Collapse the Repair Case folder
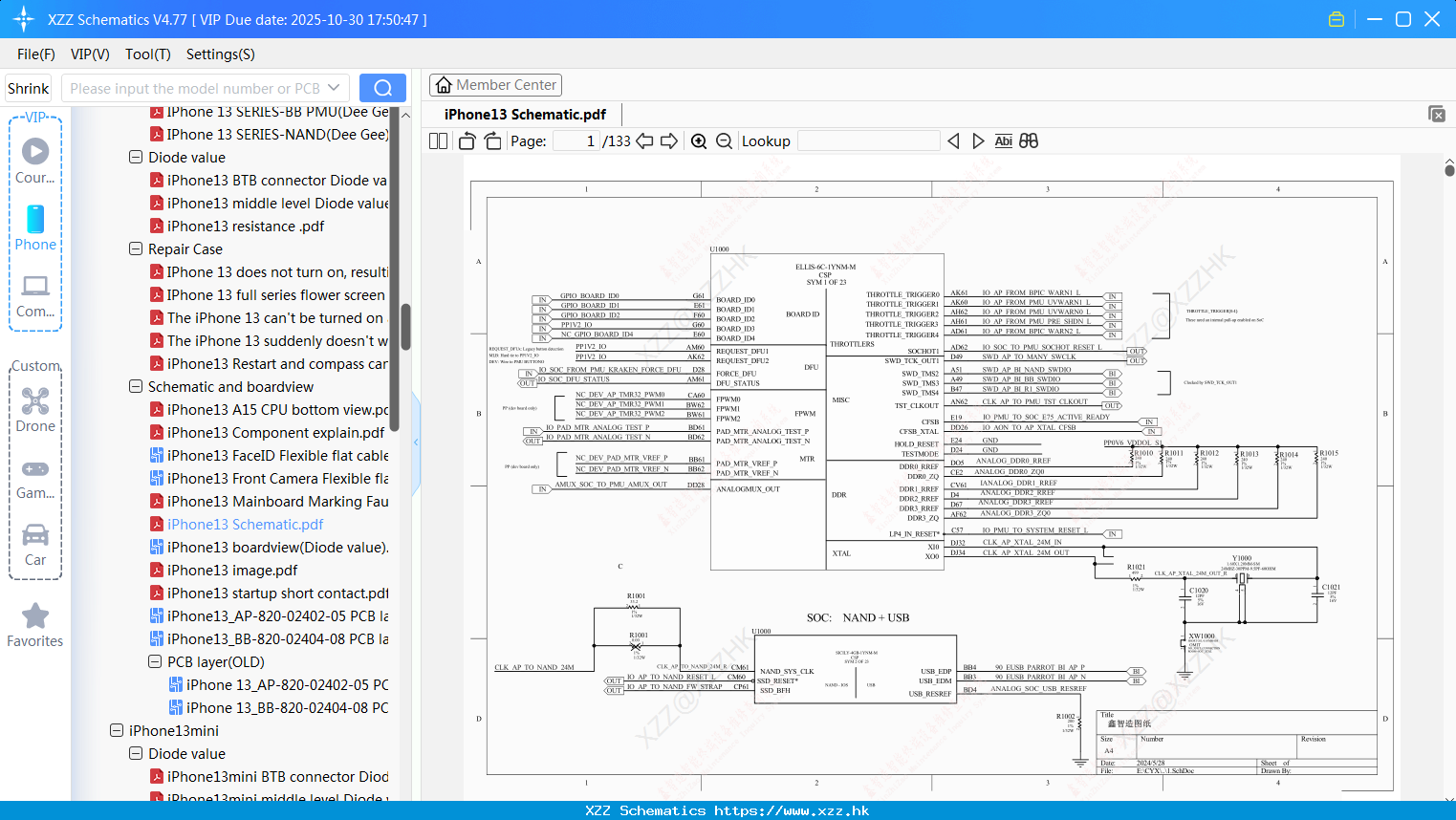Viewport: 1456px width, 820px height. (136, 248)
